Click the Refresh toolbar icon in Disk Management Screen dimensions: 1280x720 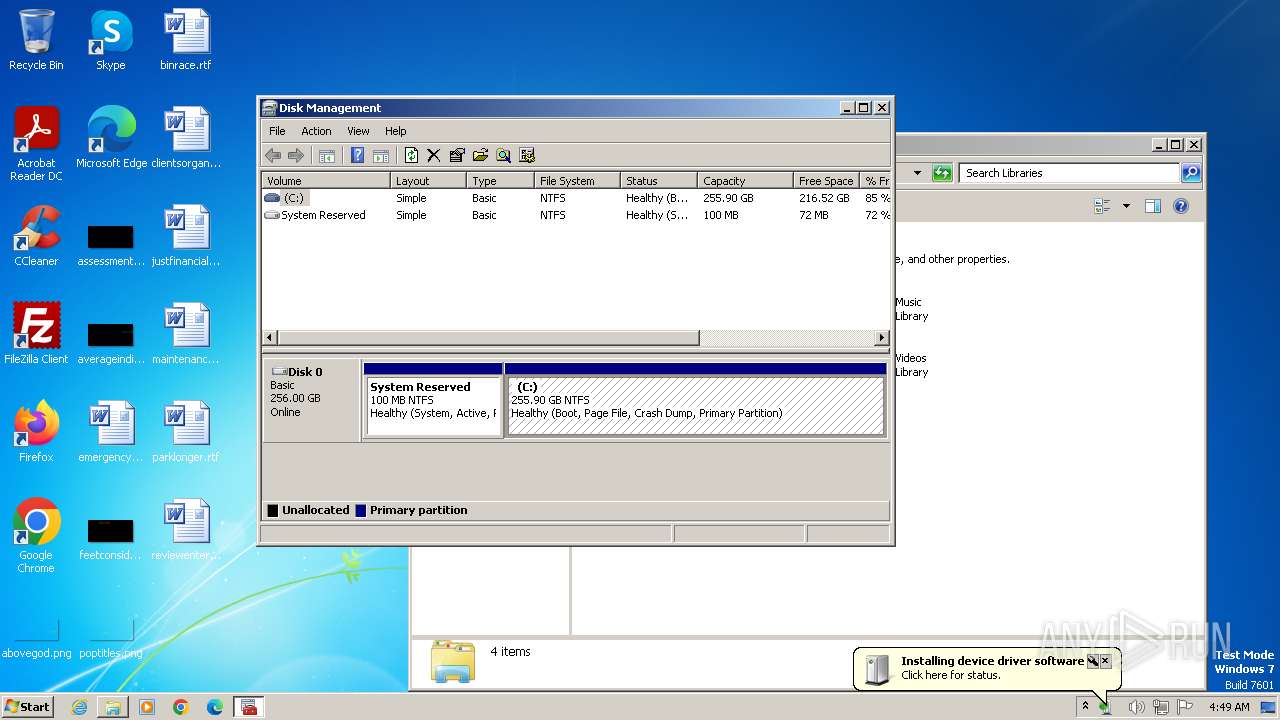[x=411, y=155]
